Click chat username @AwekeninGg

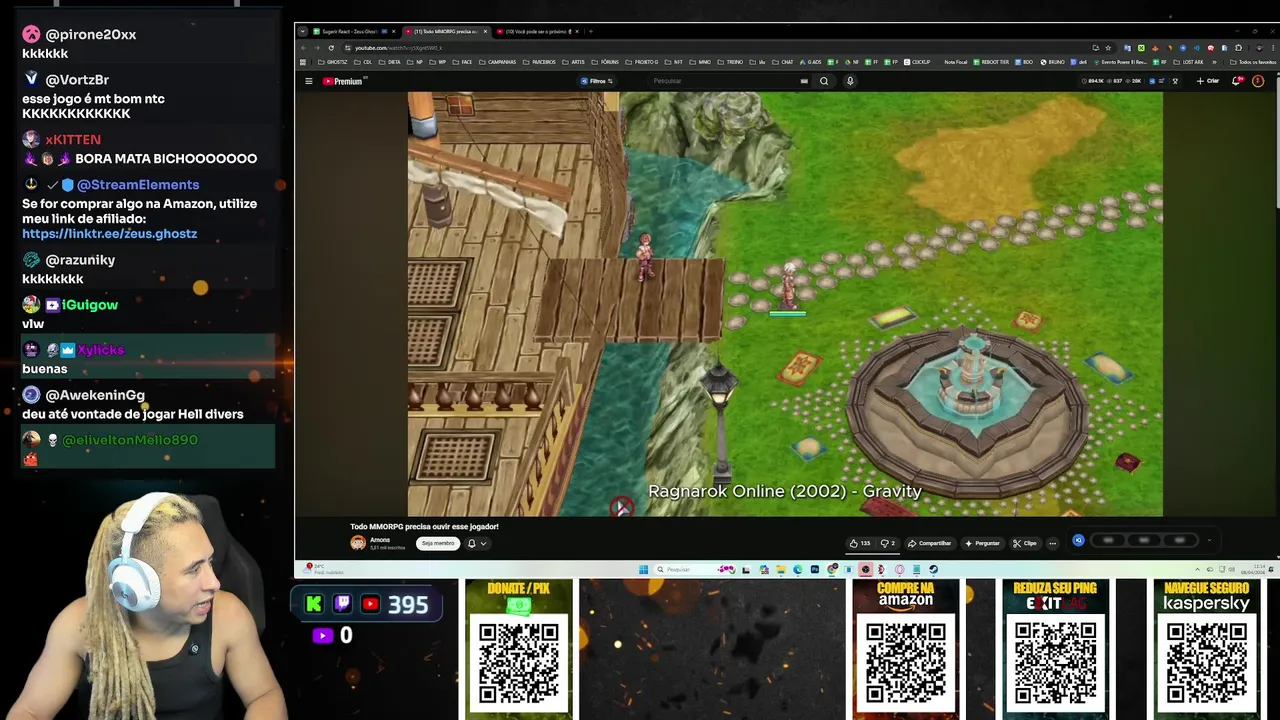95,395
